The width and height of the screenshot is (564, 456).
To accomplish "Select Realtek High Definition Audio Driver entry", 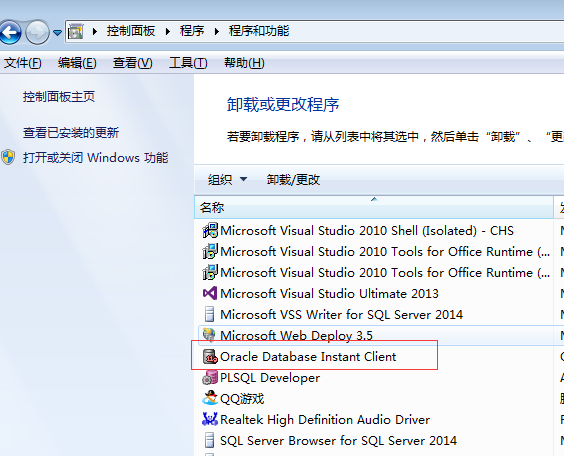I will [325, 420].
